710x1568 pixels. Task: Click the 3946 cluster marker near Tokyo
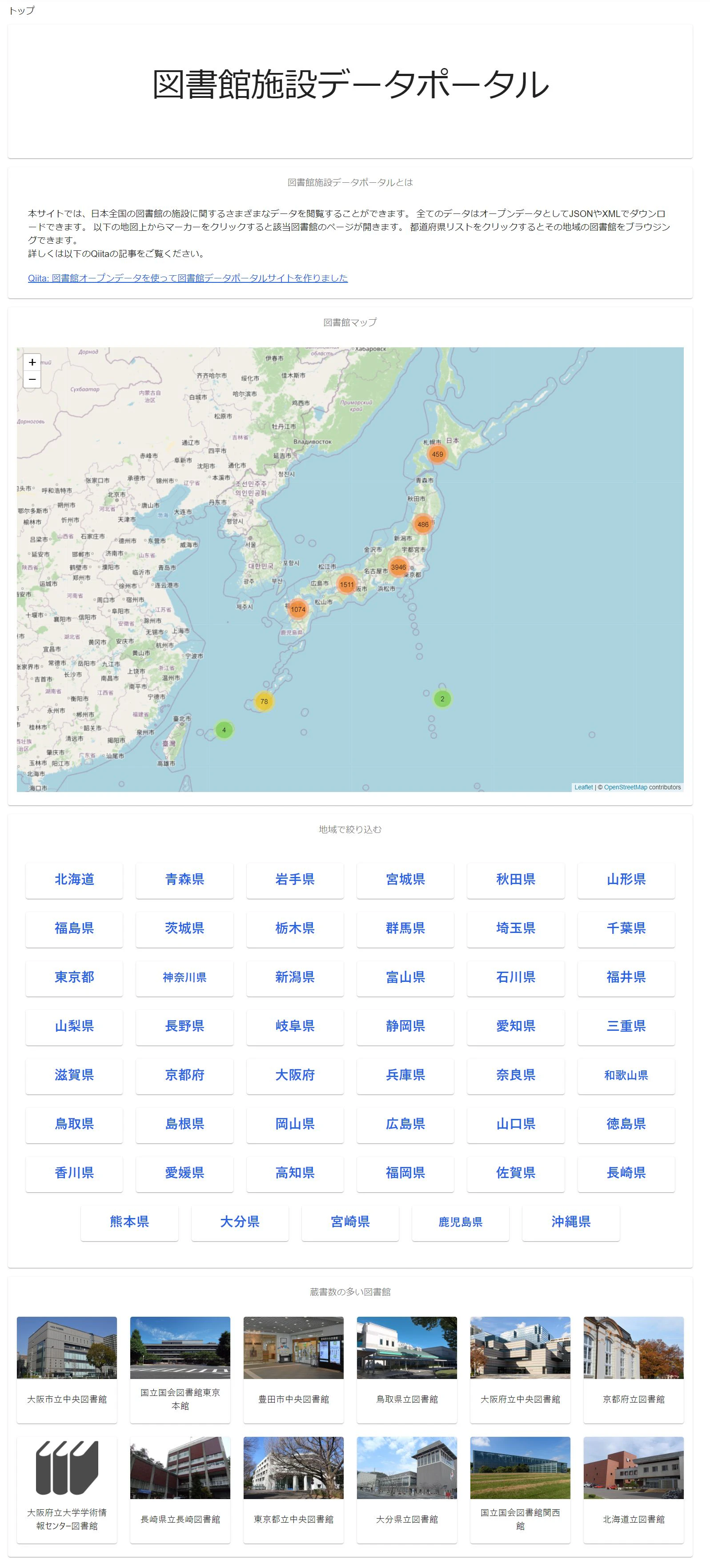(x=398, y=567)
